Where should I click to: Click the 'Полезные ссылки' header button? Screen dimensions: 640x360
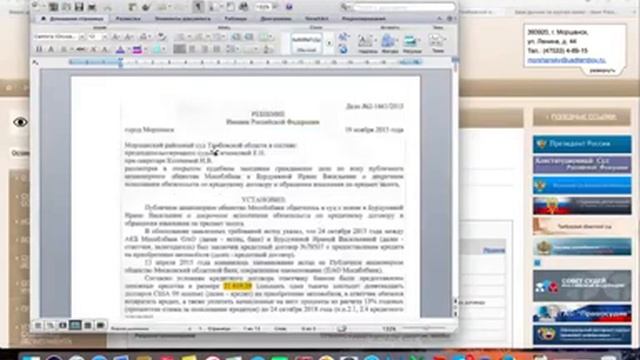(x=582, y=117)
